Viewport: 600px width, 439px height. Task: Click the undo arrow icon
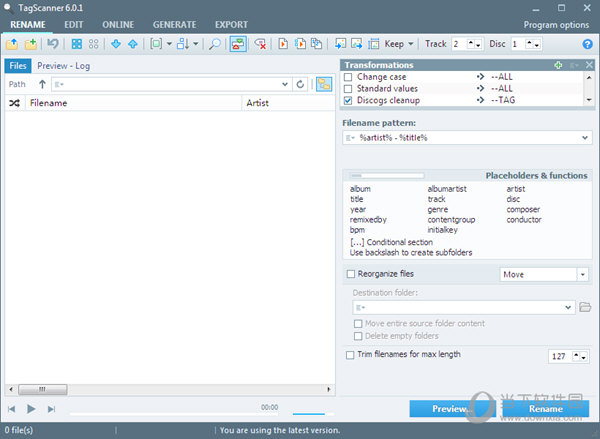tap(53, 44)
